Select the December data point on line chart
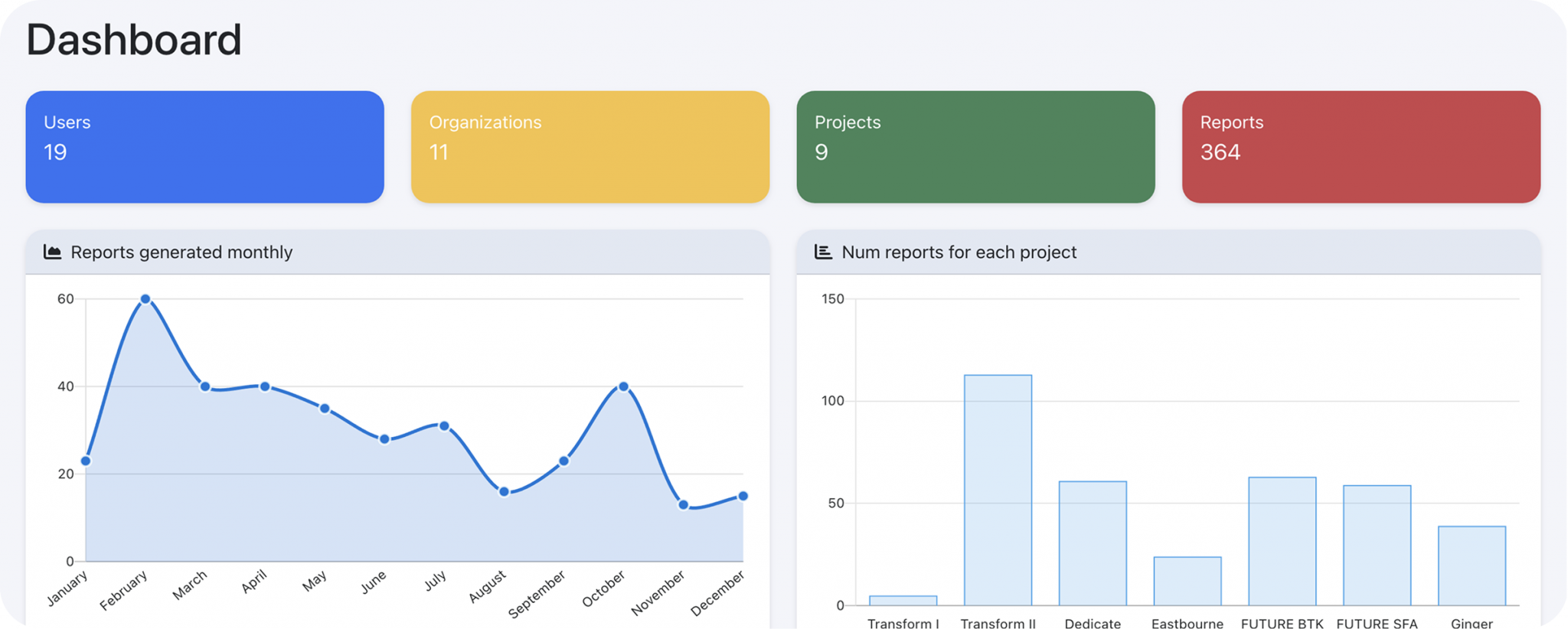Image resolution: width=1568 pixels, height=629 pixels. [x=743, y=496]
